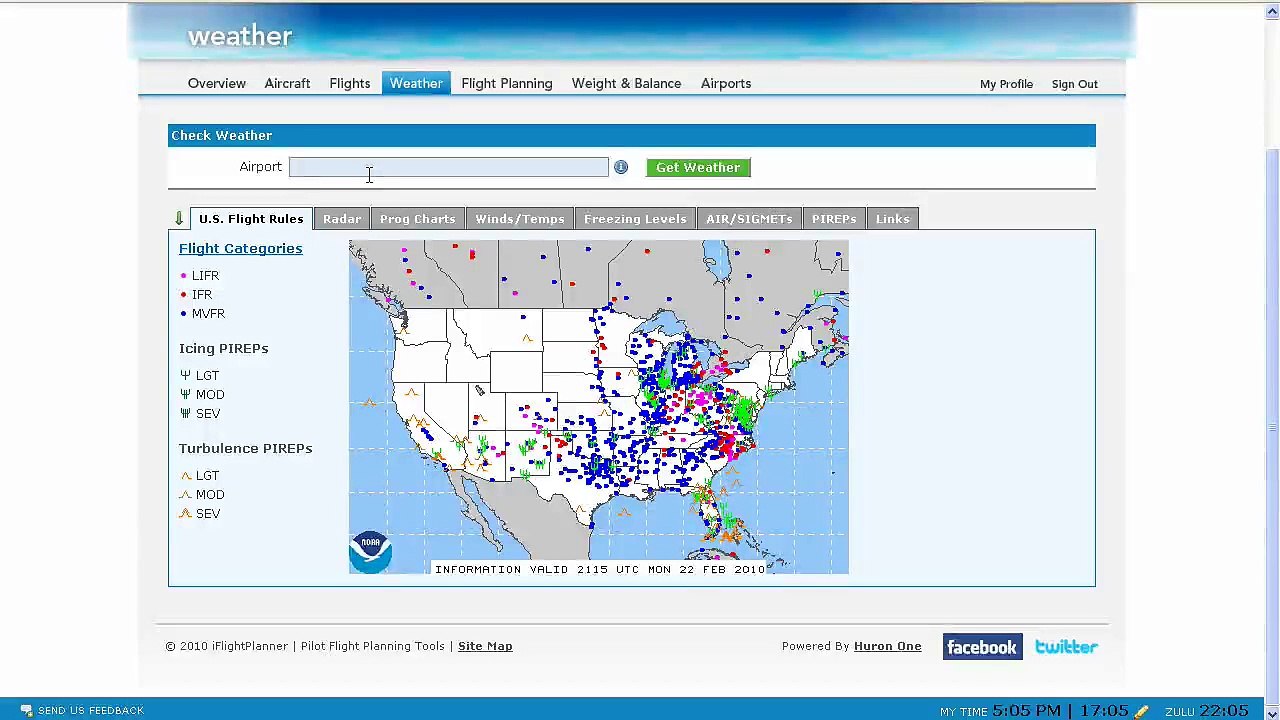
Task: Click the My Time 5:05 PM clock
Action: tap(1025, 710)
